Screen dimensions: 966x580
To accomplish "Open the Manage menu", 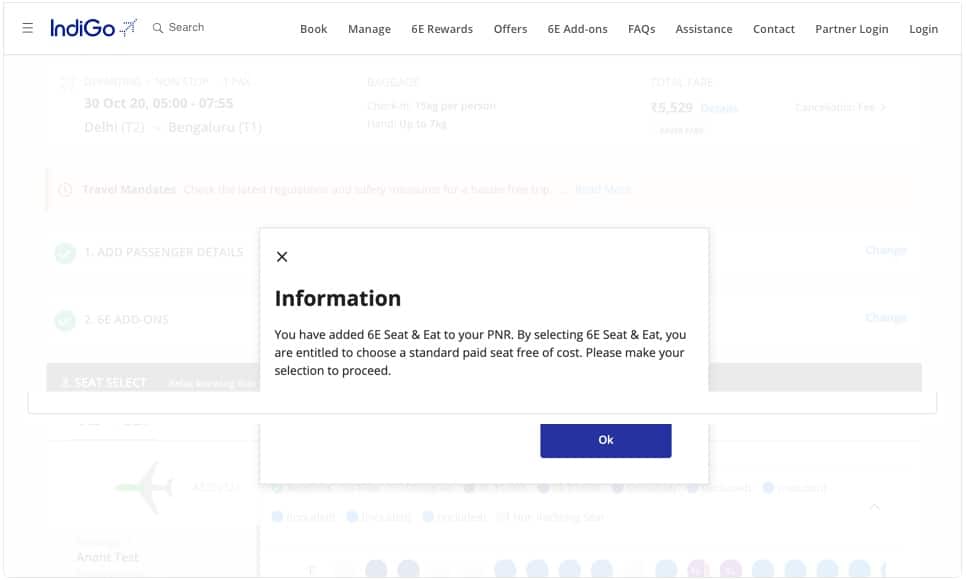I will tap(369, 29).
